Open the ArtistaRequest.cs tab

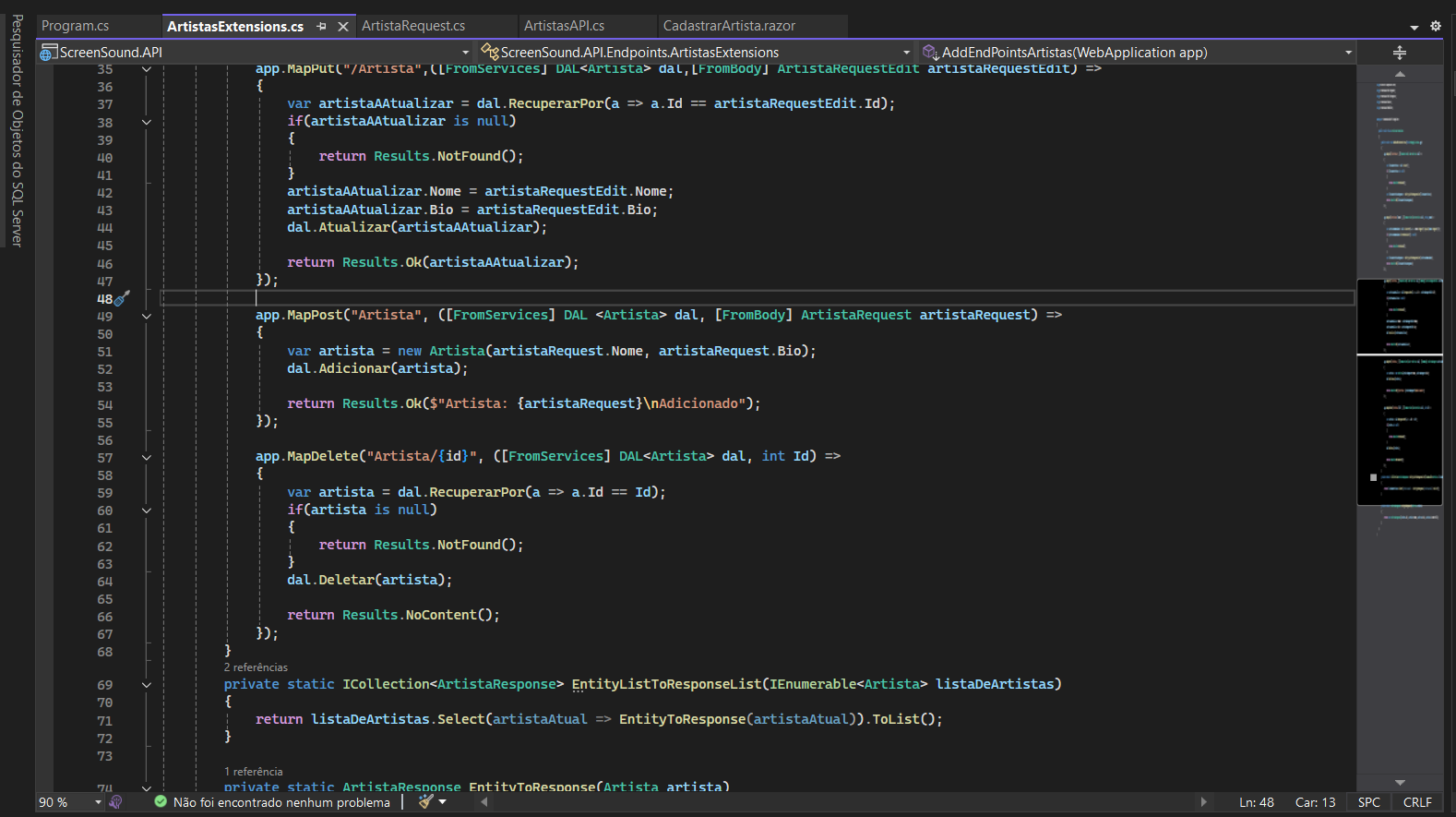pyautogui.click(x=413, y=26)
